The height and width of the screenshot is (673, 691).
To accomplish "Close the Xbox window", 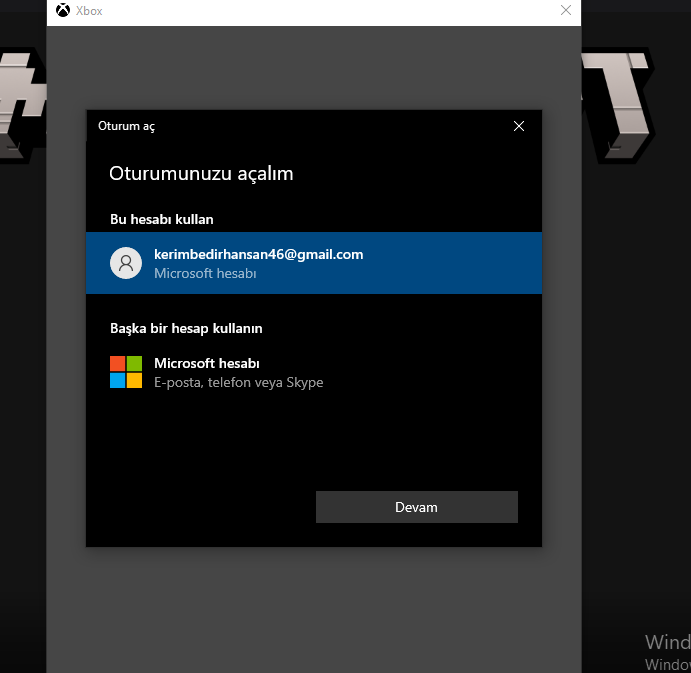I will pyautogui.click(x=566, y=10).
